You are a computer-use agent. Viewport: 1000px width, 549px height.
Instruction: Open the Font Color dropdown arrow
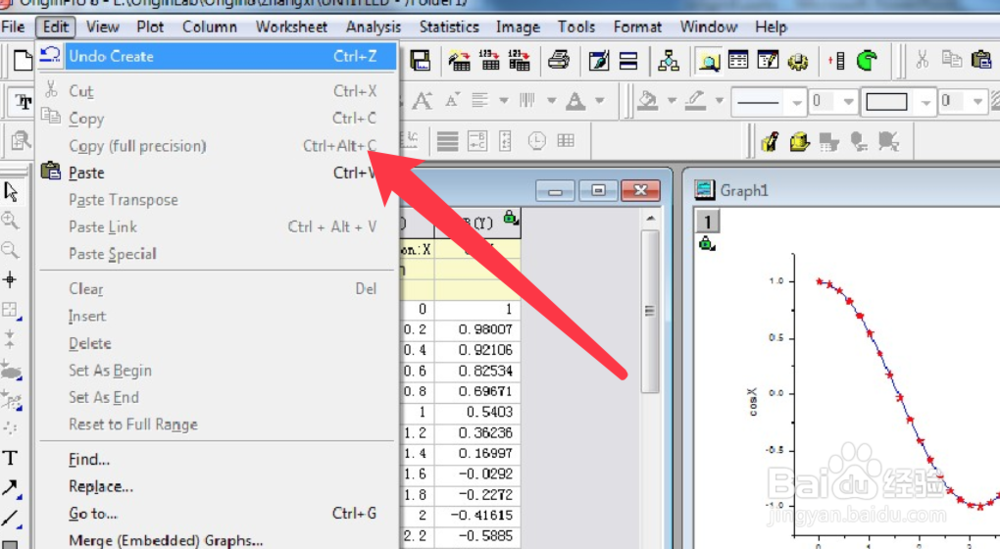point(599,101)
